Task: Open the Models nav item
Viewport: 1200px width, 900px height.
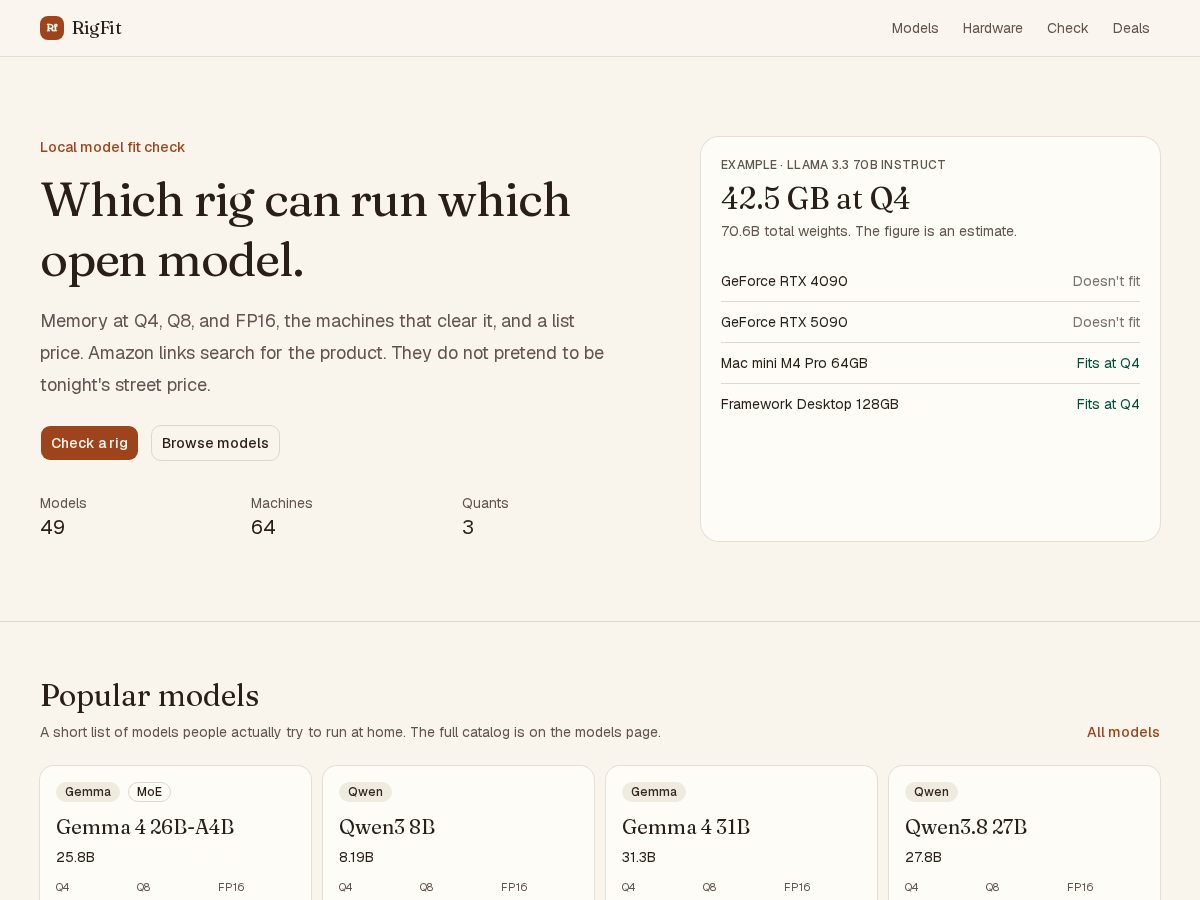Action: click(915, 28)
